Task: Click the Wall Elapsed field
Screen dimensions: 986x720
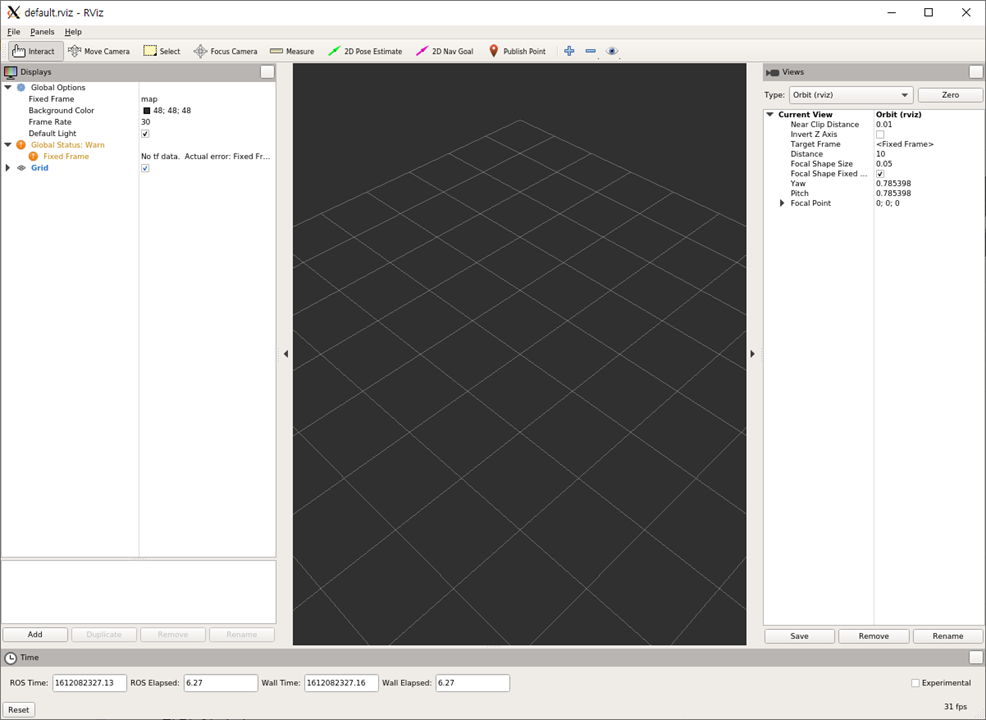Action: coord(472,683)
